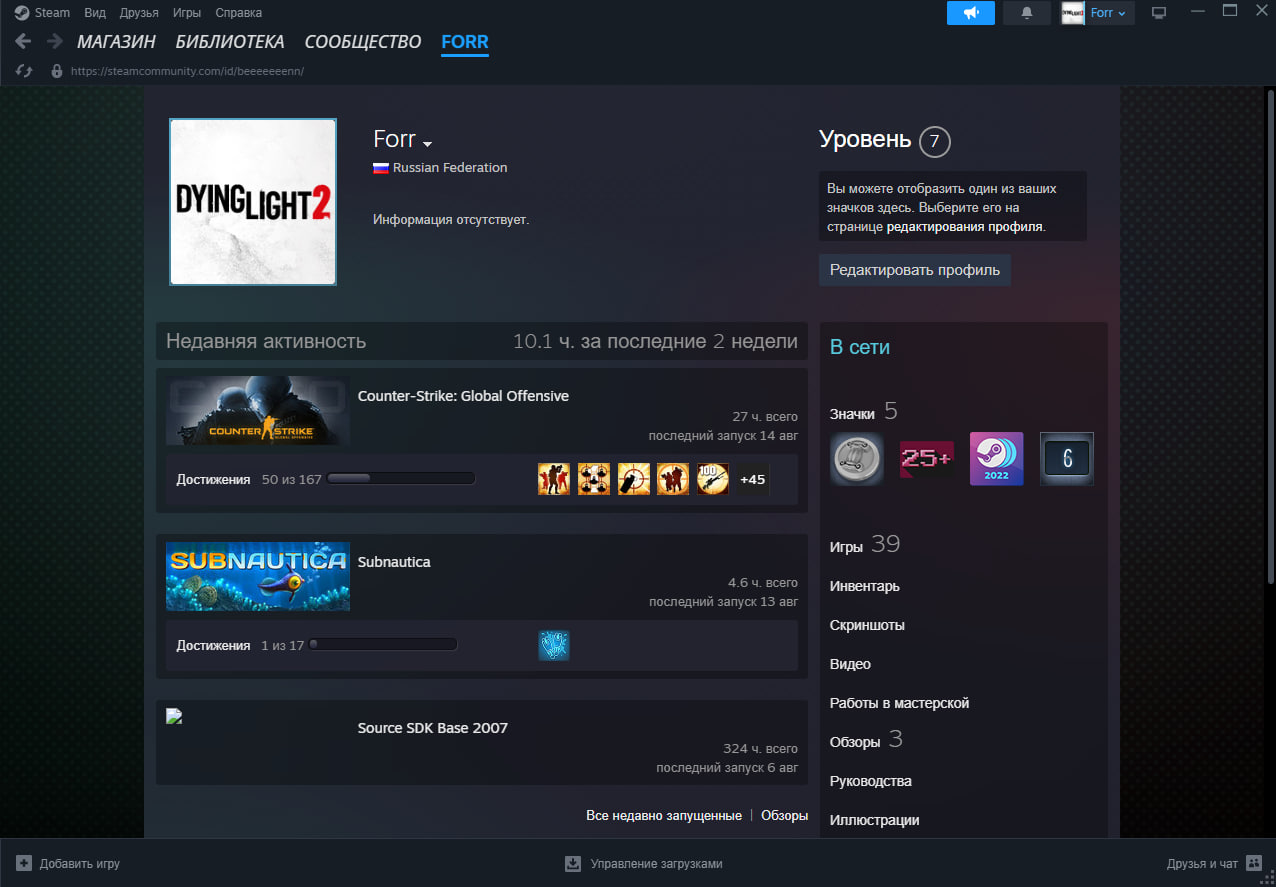The width and height of the screenshot is (1276, 887).
Task: Show the +45 more CS:GO achievements
Action: 752,479
